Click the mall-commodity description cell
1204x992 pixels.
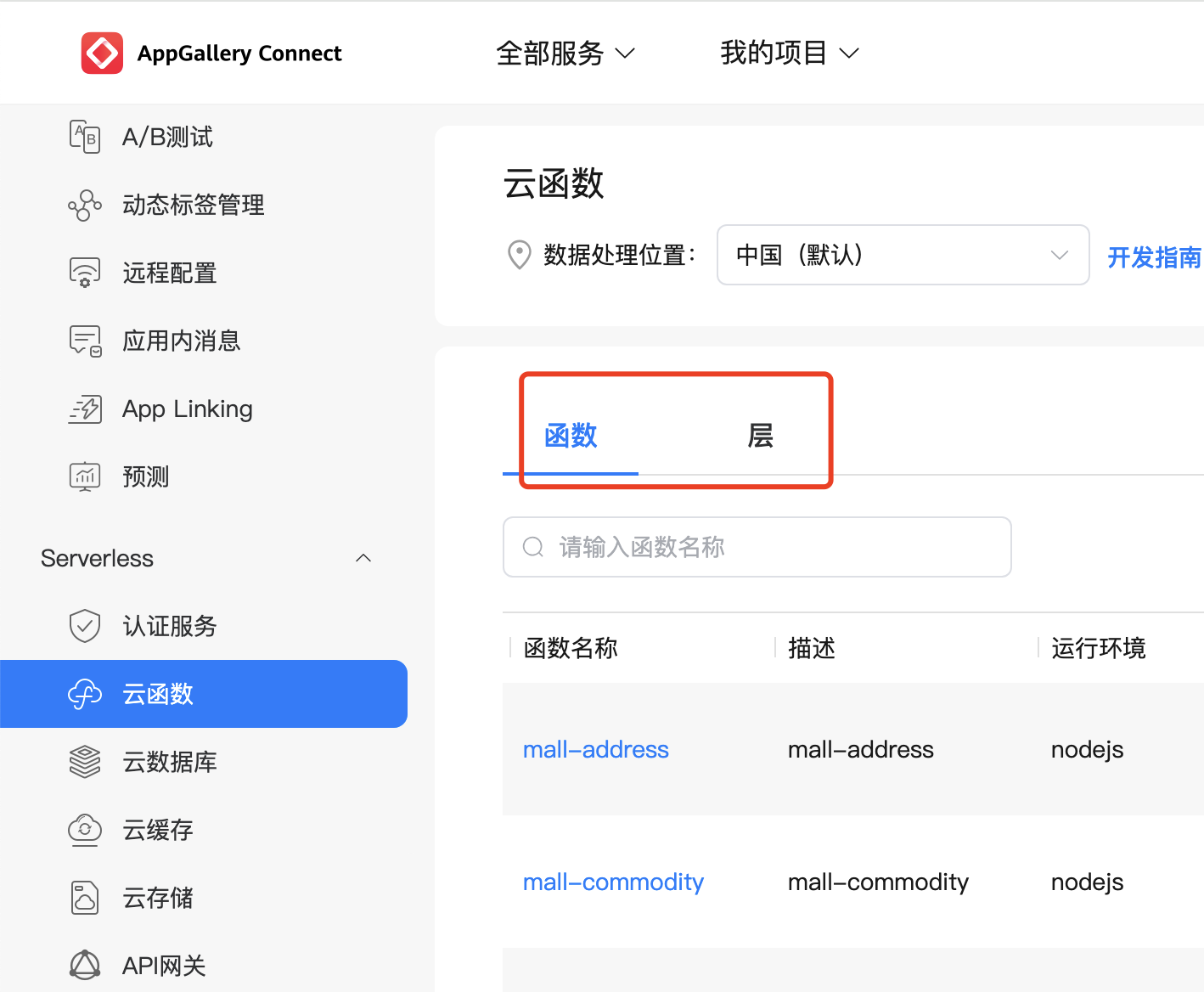[878, 882]
